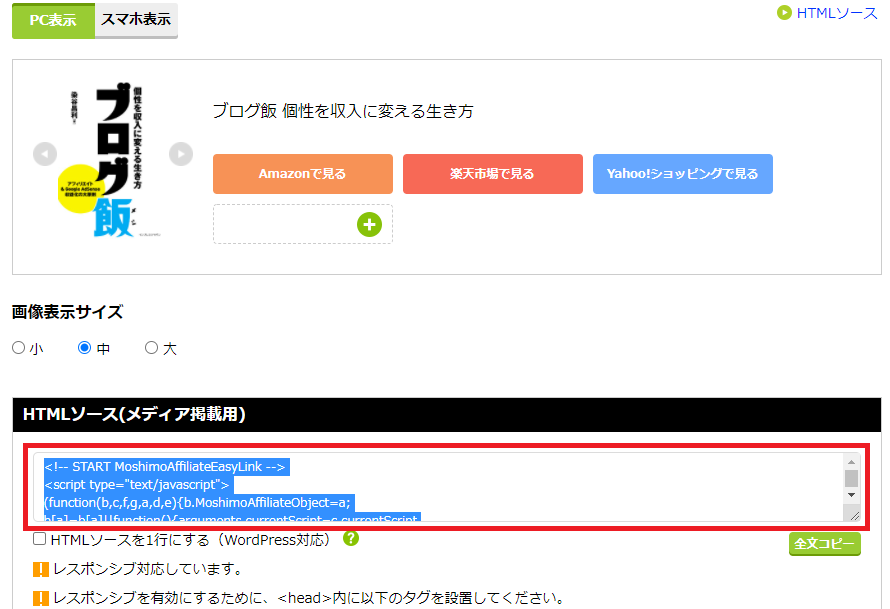Click the レスポンシブを有効にするために notice text
Image resolution: width=890 pixels, height=609 pixels.
click(309, 598)
